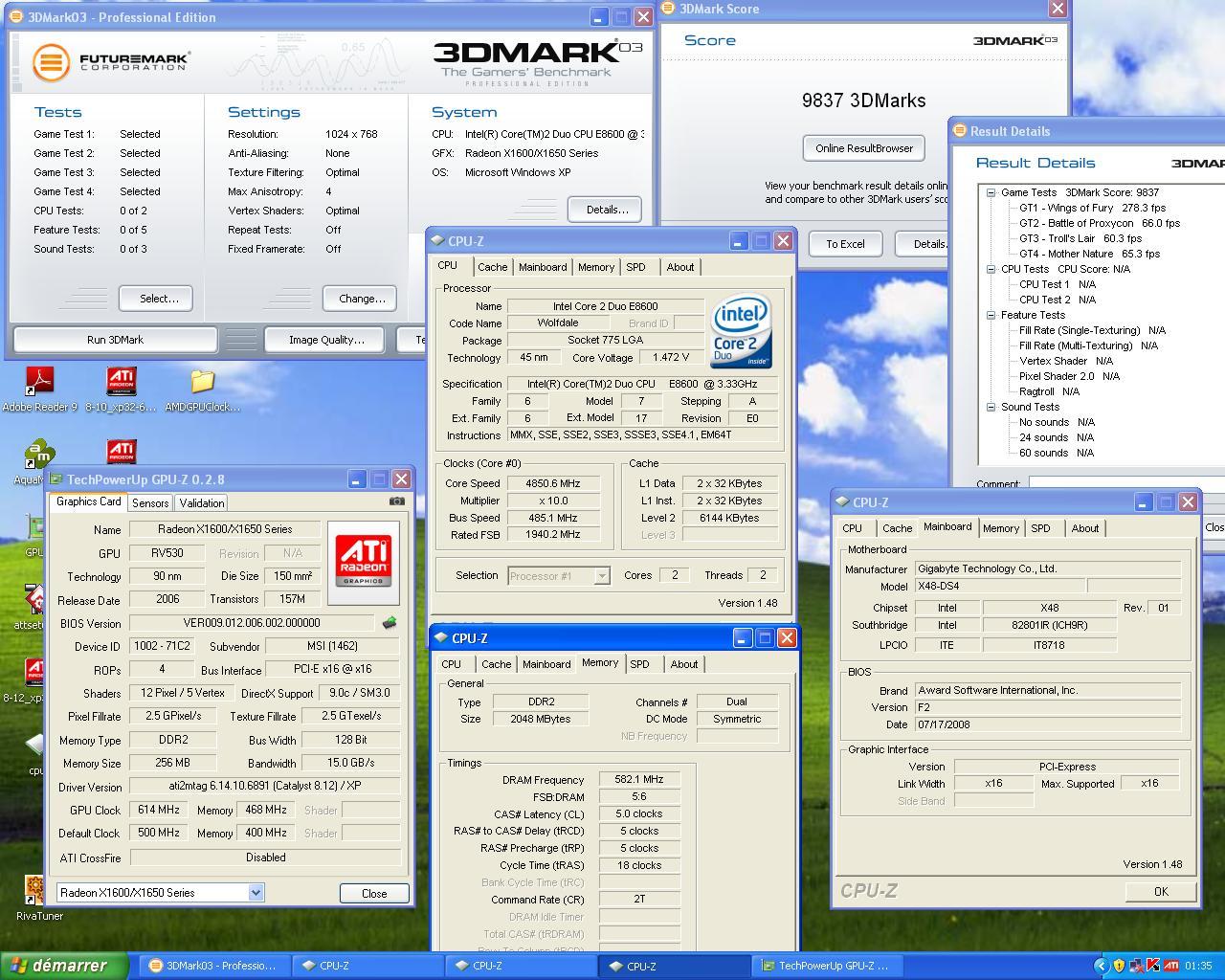Select GT3 - Troll's Lair result row
1225x980 pixels.
1080,238
